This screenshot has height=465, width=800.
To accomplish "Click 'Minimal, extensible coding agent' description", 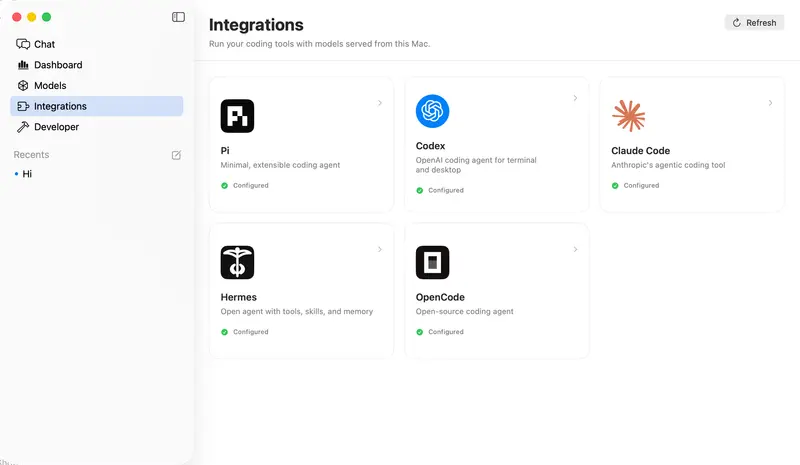I will coord(280,165).
